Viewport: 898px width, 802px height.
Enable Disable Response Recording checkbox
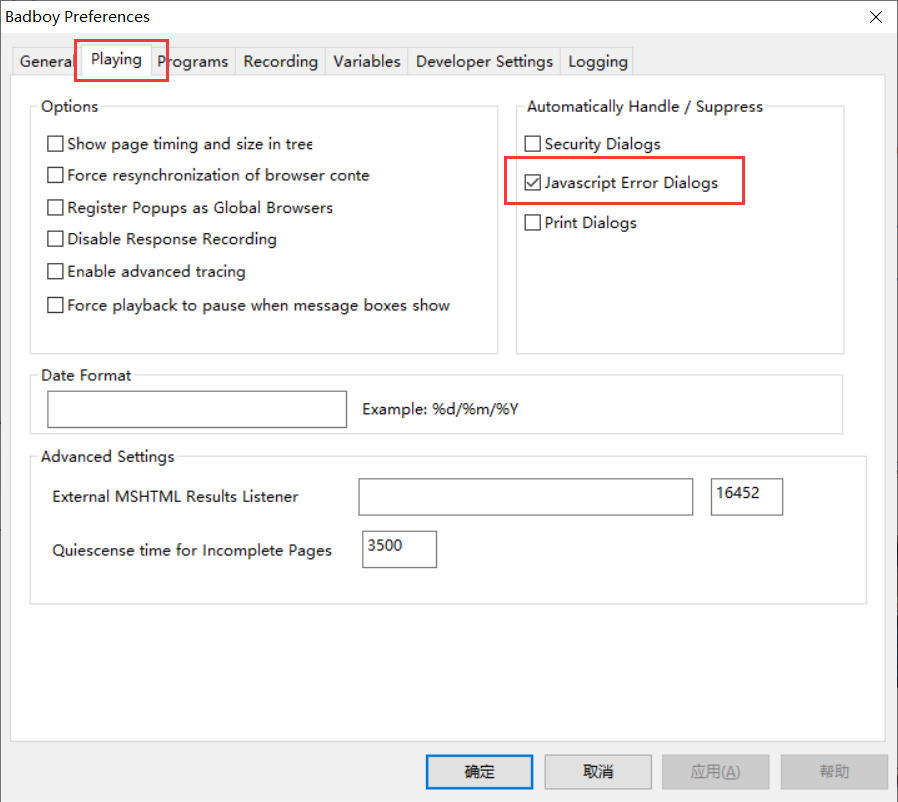56,239
